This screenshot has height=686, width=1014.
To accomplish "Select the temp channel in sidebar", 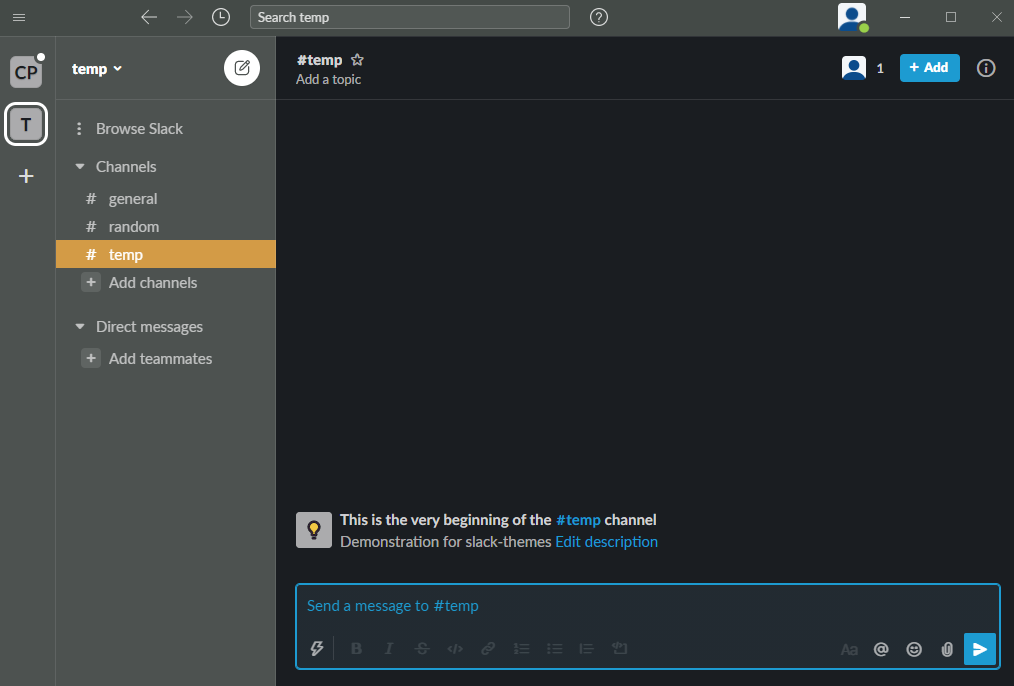I will 166,255.
